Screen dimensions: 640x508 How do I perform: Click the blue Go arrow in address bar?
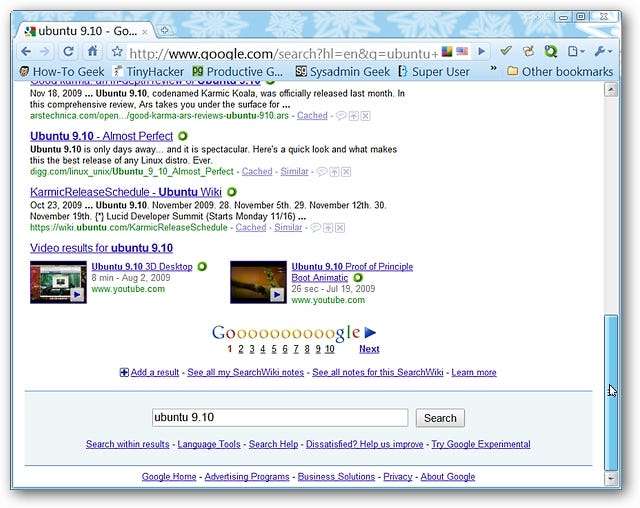pos(482,51)
